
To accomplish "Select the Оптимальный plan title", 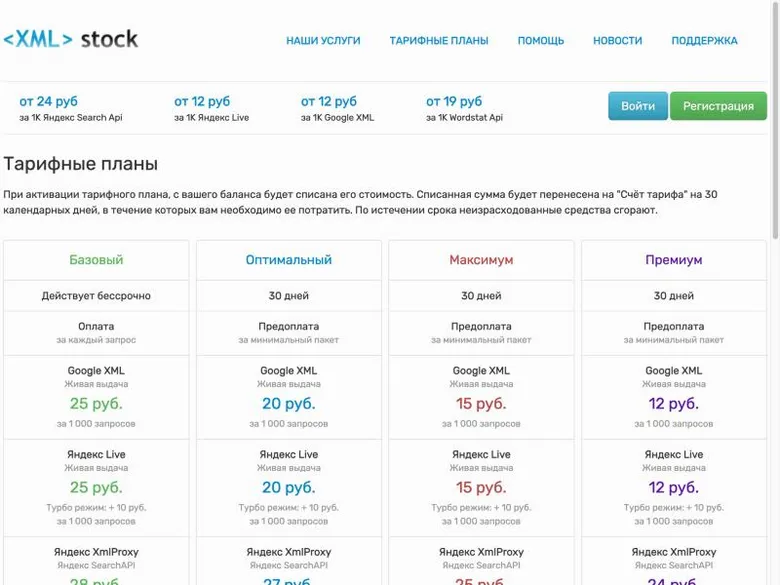I will 289,260.
